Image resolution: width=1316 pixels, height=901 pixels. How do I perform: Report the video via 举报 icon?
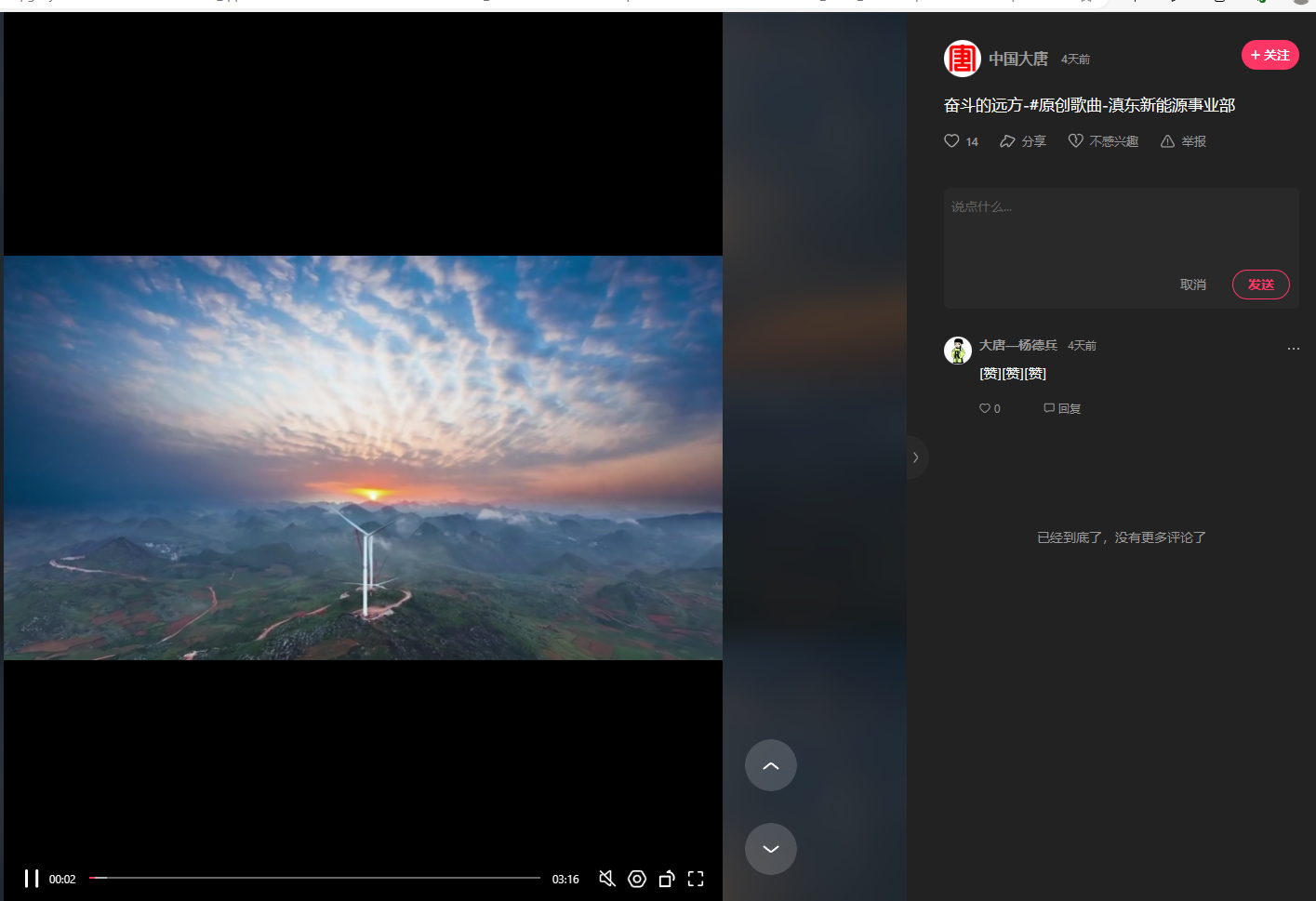[x=1182, y=140]
